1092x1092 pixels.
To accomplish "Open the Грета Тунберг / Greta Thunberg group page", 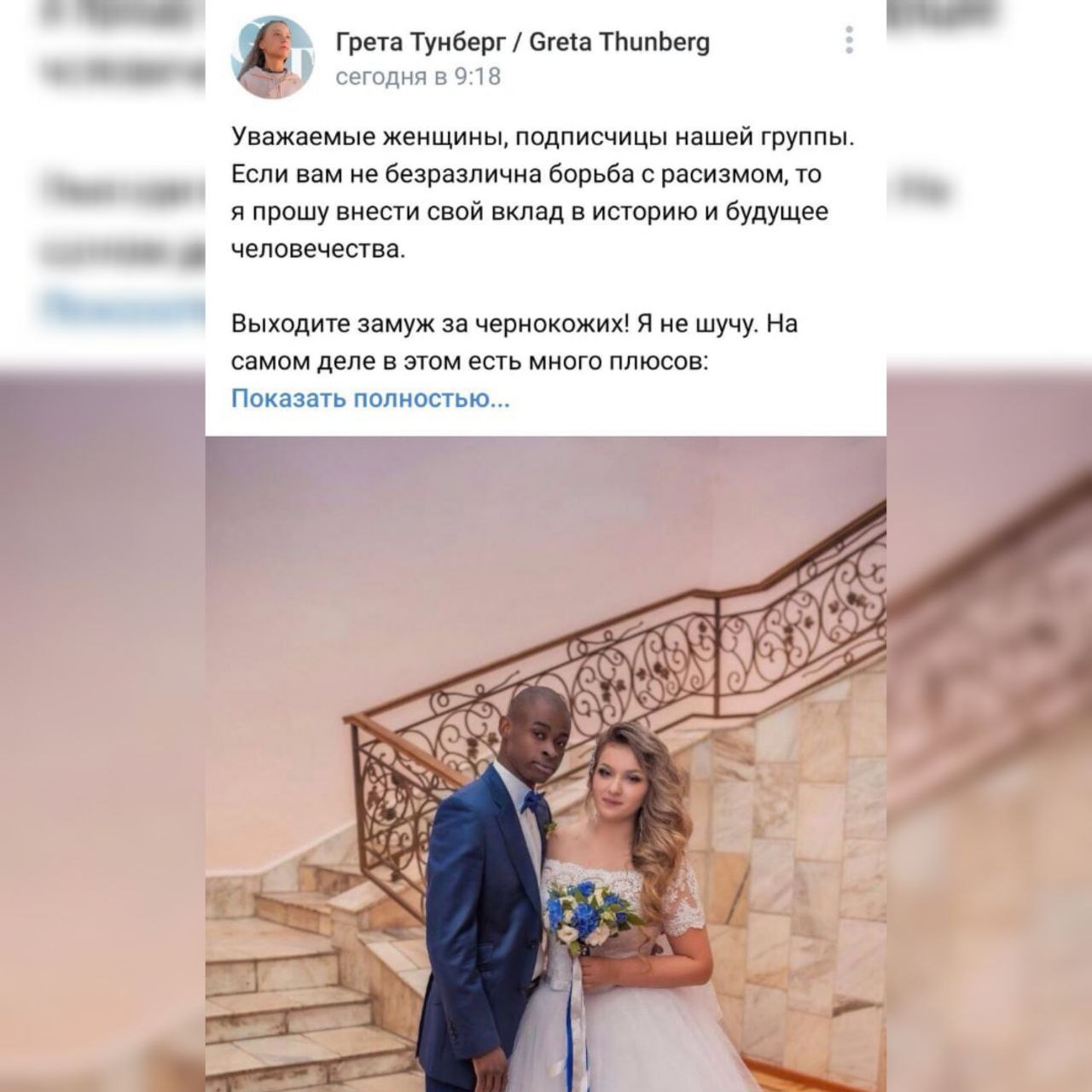I will pyautogui.click(x=522, y=42).
